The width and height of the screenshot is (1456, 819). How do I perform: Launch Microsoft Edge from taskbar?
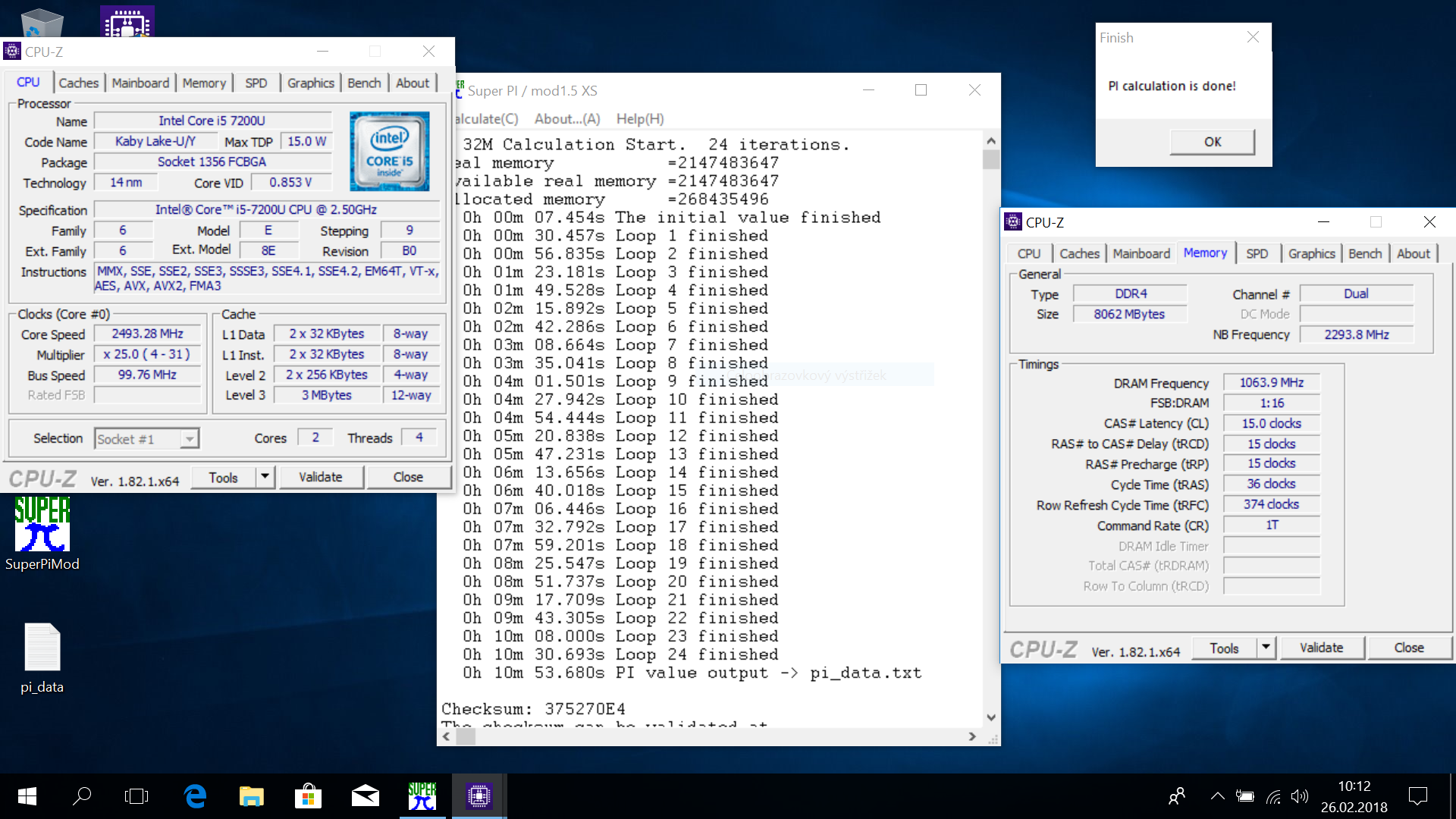pyautogui.click(x=196, y=796)
